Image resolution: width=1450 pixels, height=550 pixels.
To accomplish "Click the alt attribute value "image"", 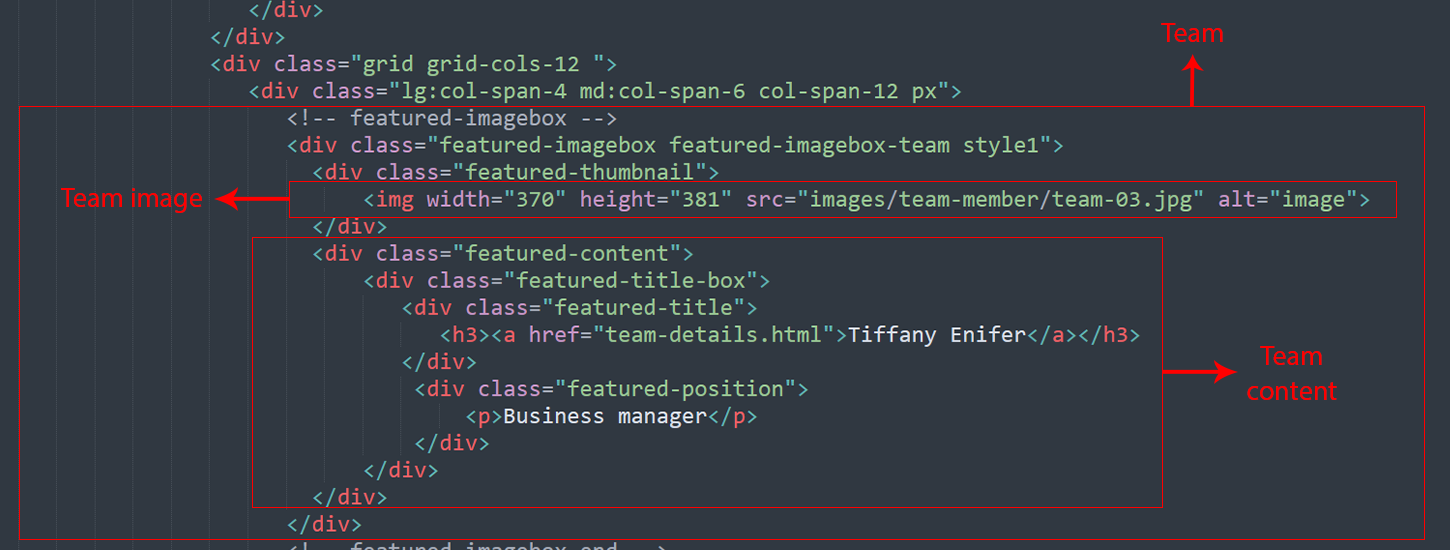I will click(1313, 199).
